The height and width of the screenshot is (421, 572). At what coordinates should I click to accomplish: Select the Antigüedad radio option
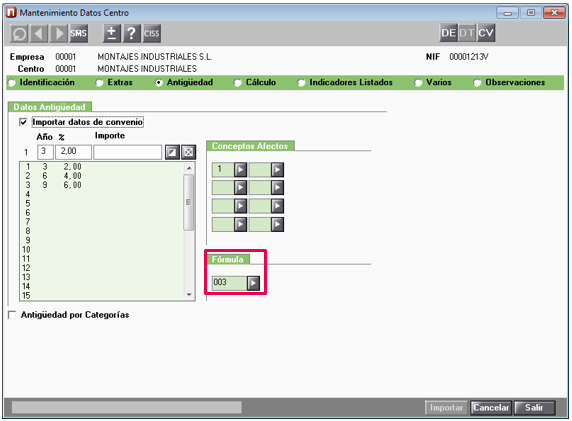pos(159,83)
